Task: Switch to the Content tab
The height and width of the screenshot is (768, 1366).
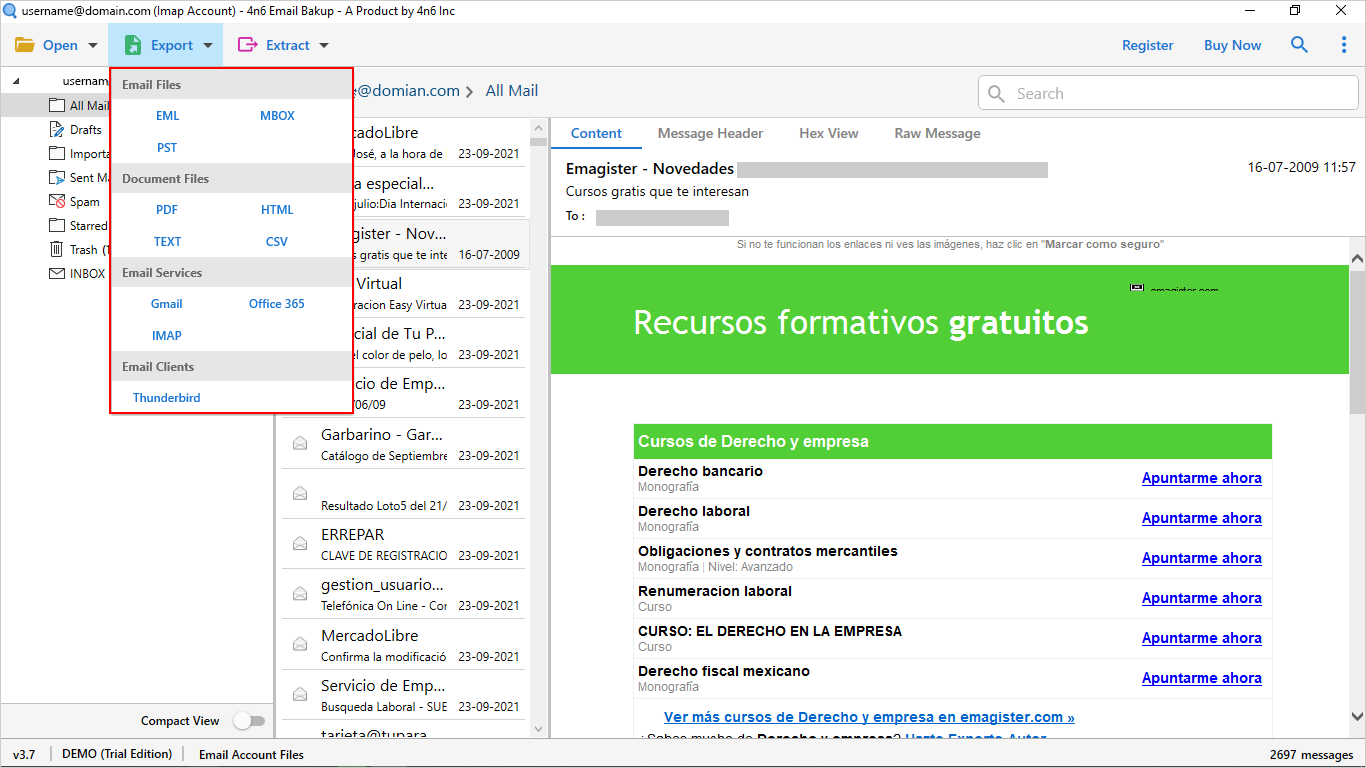Action: point(596,134)
